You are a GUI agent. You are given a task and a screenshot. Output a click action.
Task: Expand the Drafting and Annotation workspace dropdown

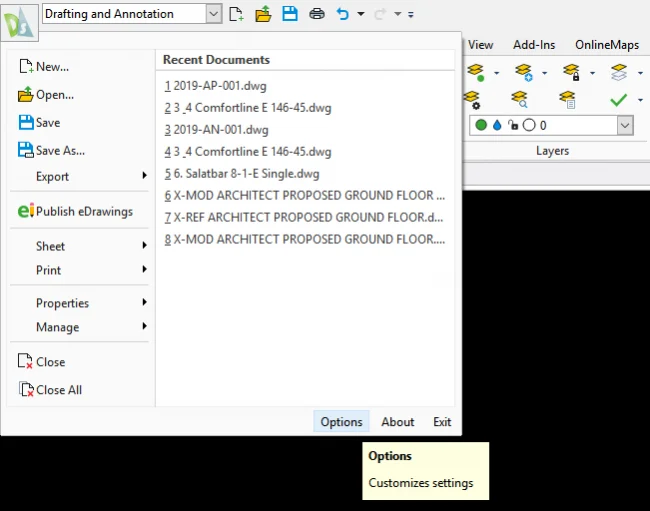click(214, 14)
